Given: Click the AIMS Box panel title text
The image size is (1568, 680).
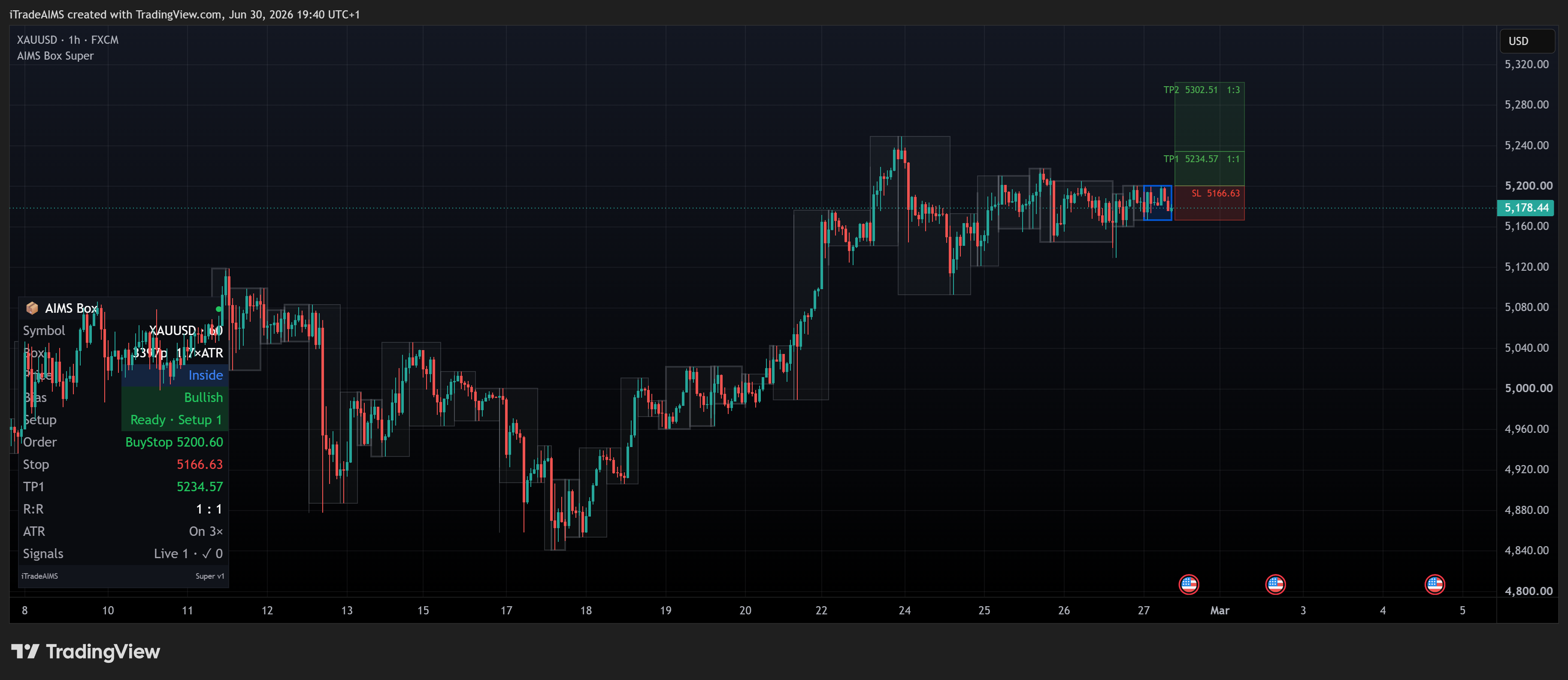Looking at the screenshot, I should (x=71, y=308).
